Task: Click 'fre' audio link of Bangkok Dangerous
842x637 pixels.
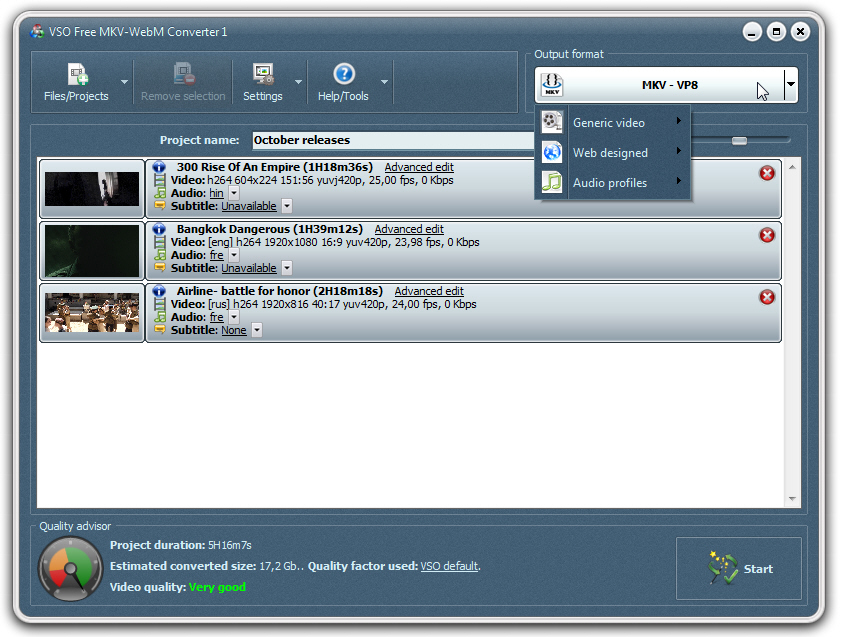Action: coord(216,255)
